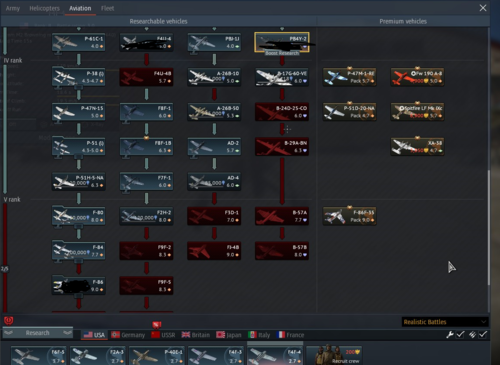
Task: Select the premium P-47M-1-RE pack card
Action: [x=350, y=77]
